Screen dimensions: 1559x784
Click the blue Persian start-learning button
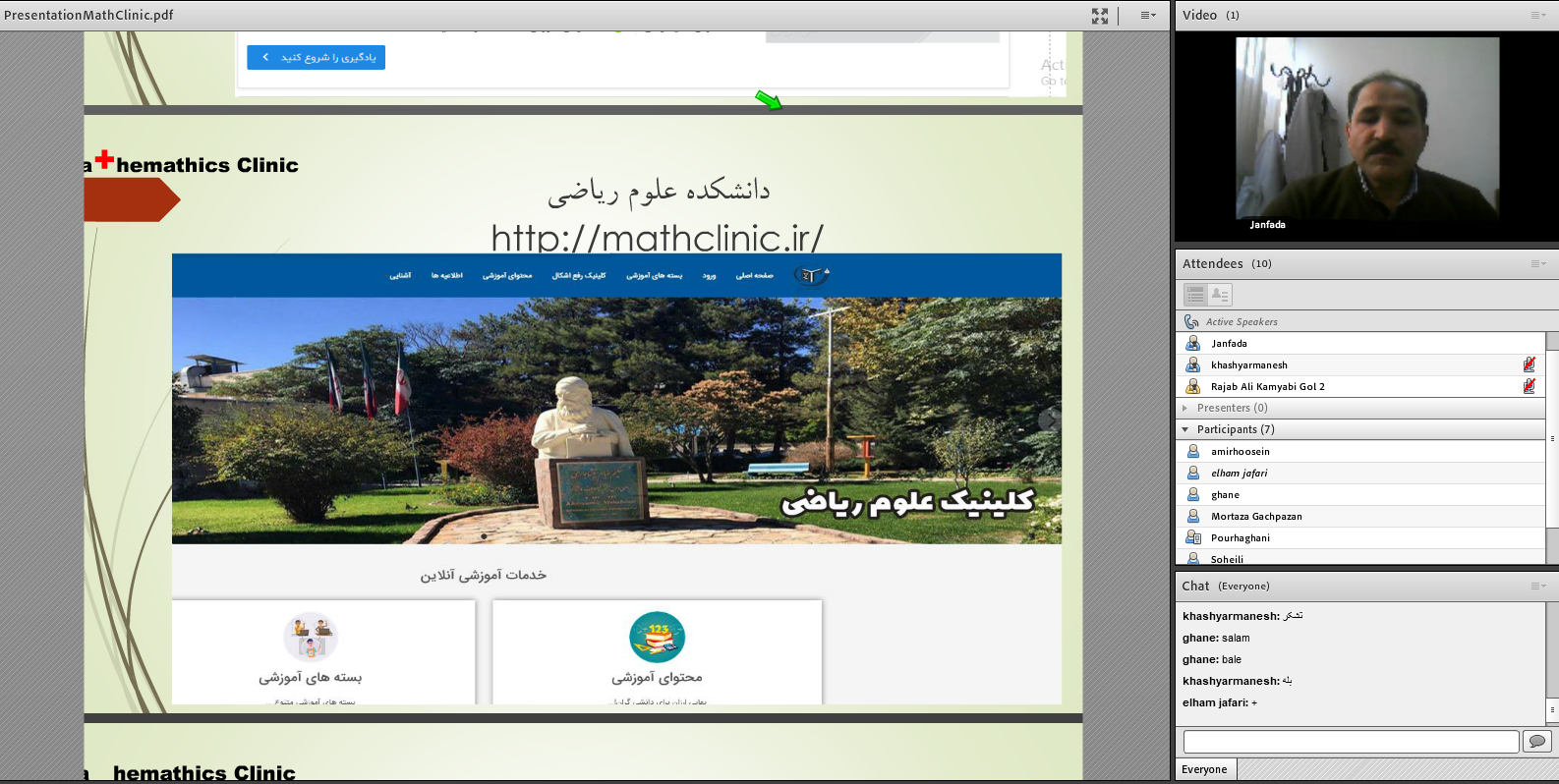tap(316, 58)
